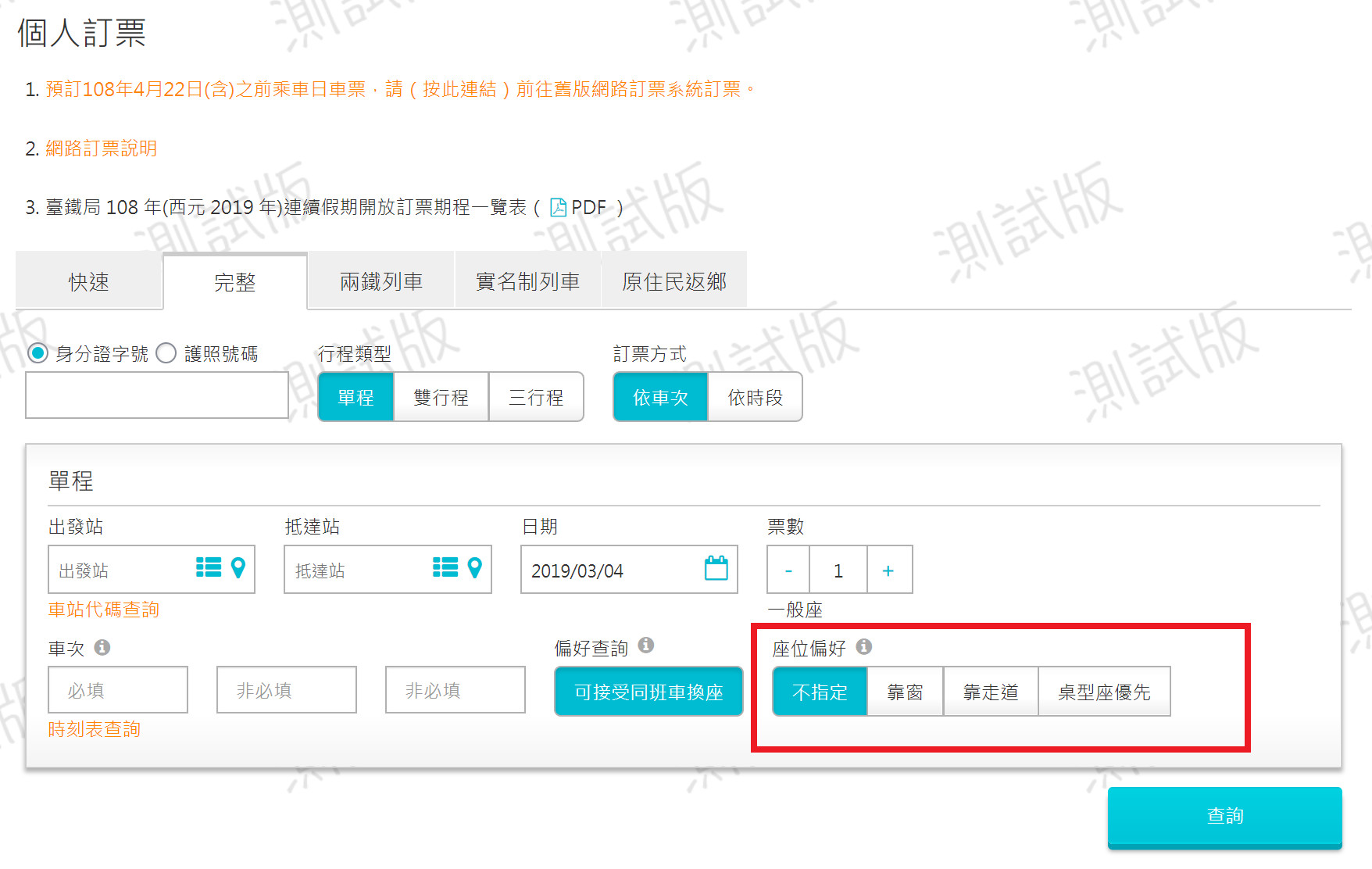Switch to 兩鐵列車 tab
1372x869 pixels.
point(381,281)
